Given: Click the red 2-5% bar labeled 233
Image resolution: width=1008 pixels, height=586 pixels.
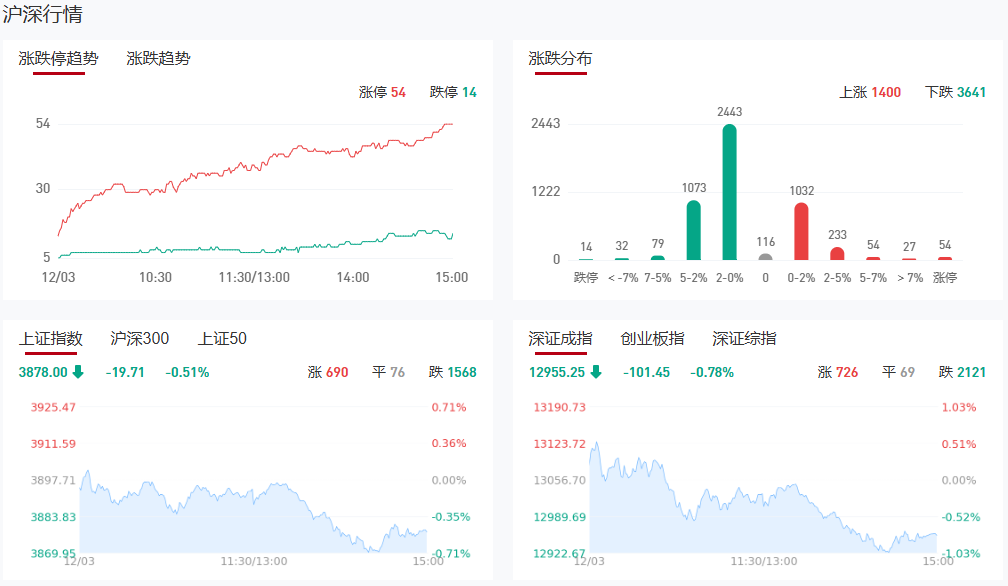Looking at the screenshot, I should pos(837,253).
